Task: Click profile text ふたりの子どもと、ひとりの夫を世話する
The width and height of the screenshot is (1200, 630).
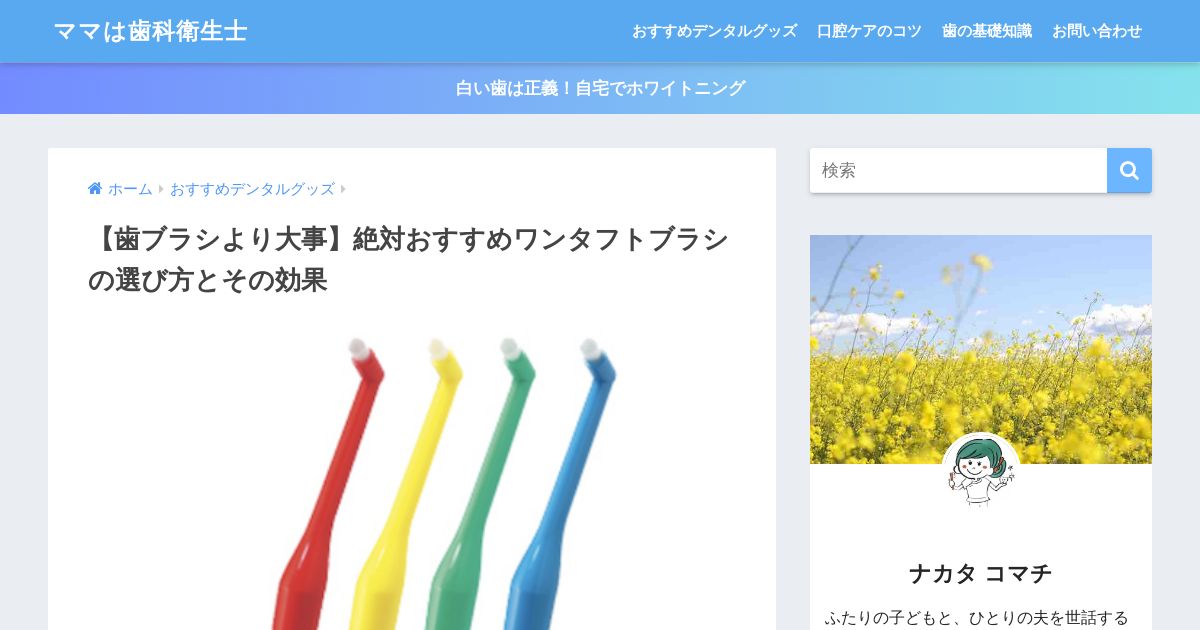Action: tap(976, 618)
